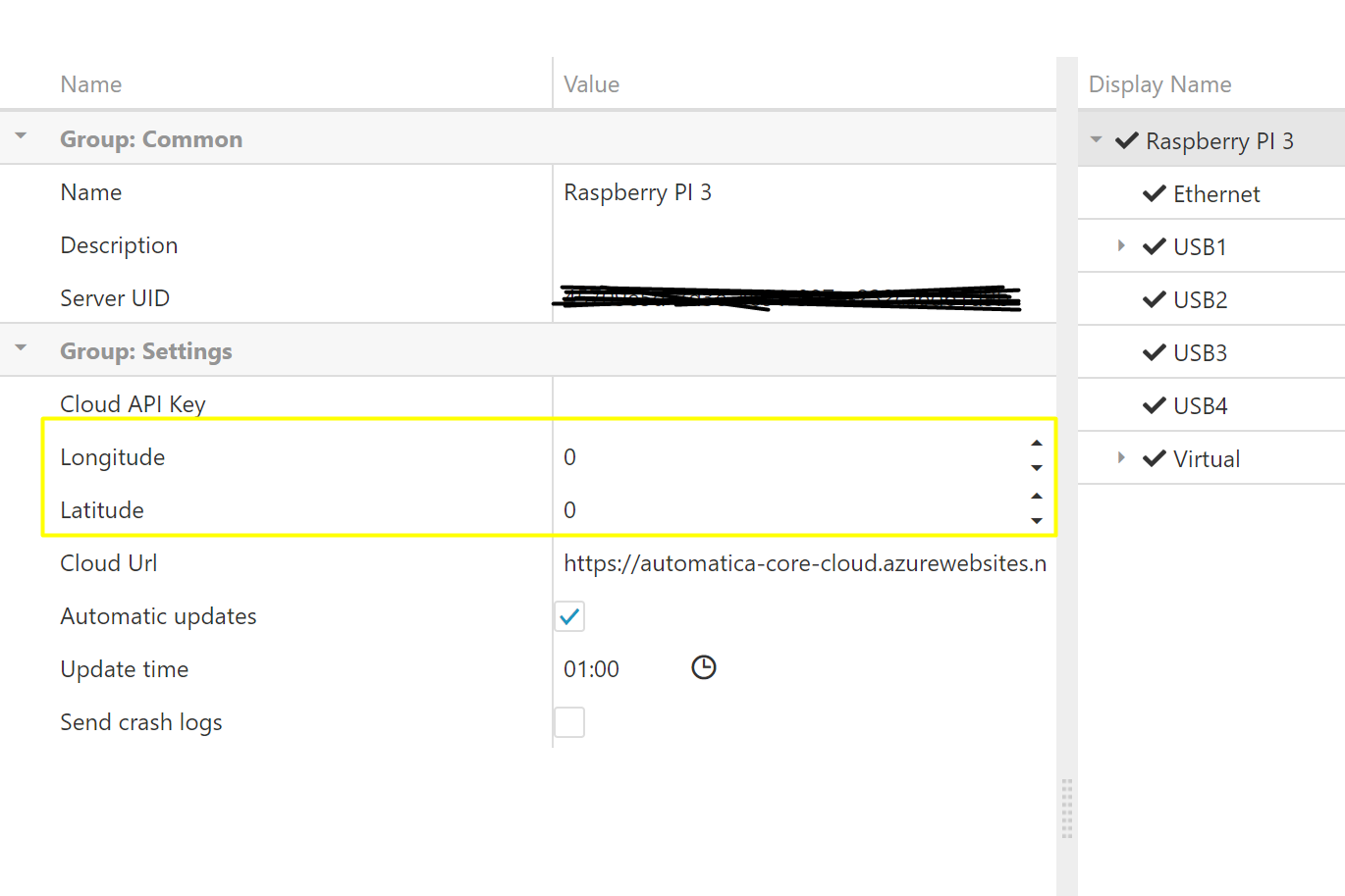Click the Cloud Url value field

(805, 563)
